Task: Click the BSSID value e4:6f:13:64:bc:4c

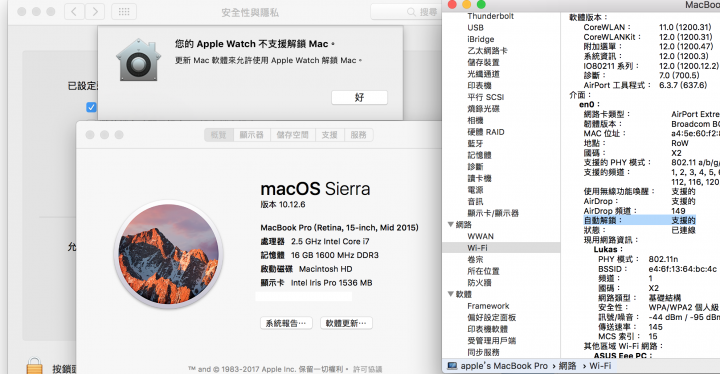Action: point(682,269)
